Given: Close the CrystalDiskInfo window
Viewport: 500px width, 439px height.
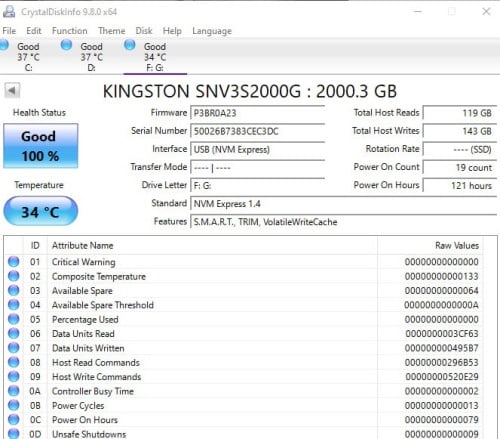Looking at the screenshot, I should 486,11.
